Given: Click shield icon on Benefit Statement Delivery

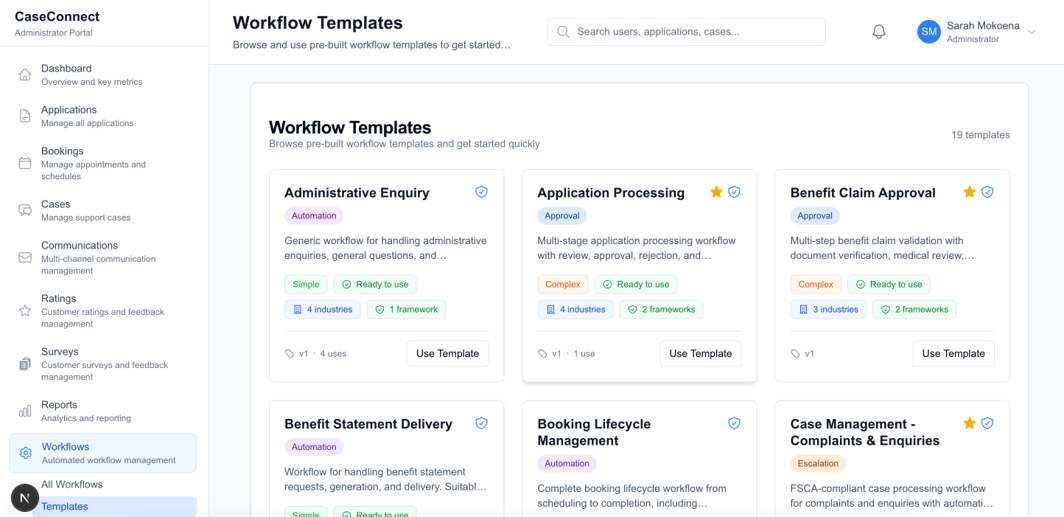Looking at the screenshot, I should coord(481,424).
